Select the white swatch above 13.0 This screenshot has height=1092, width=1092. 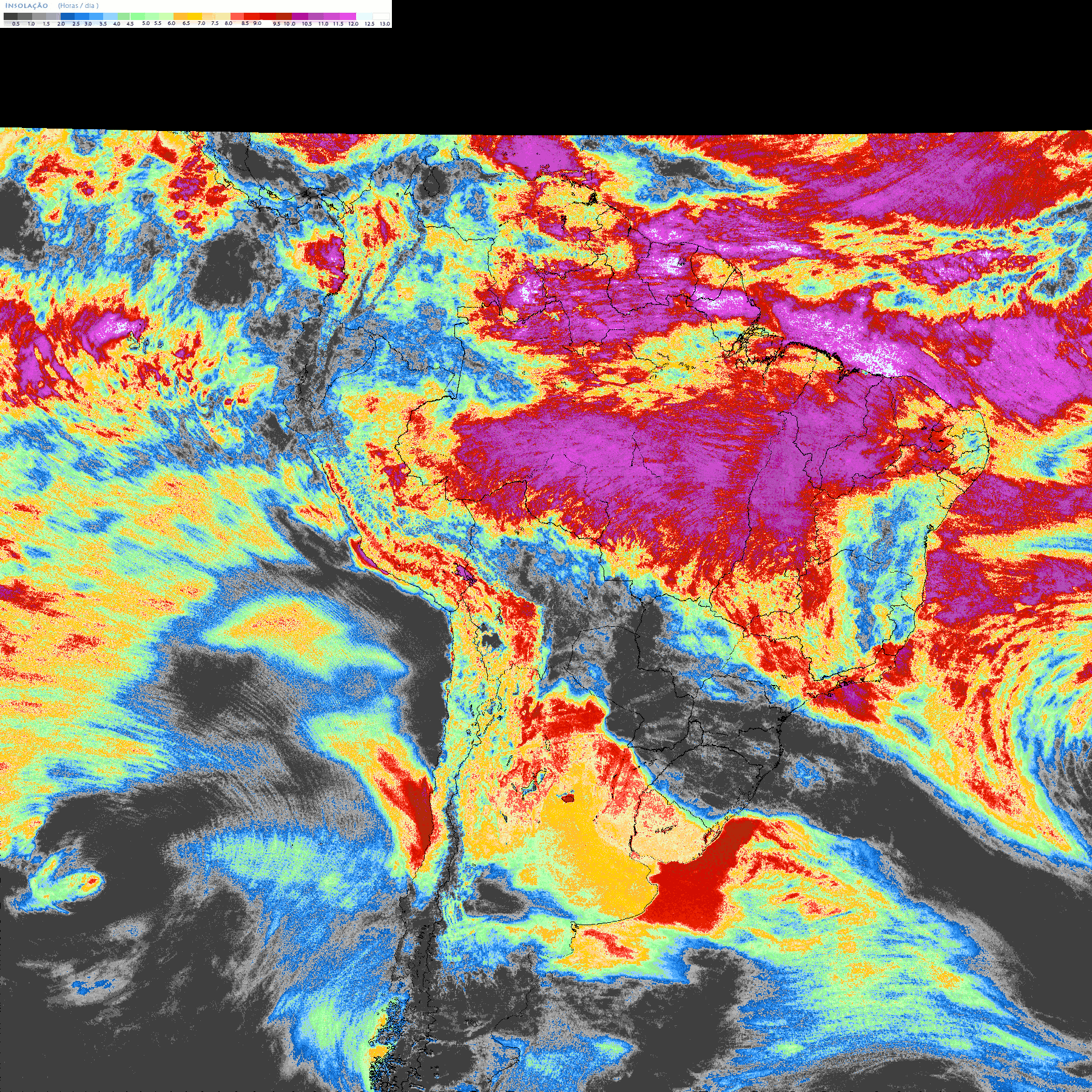tap(381, 16)
